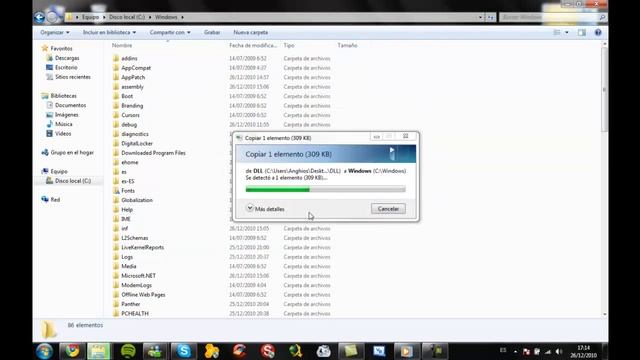This screenshot has width=640, height=360.
Task: Open the sticky notes taskbar icon
Action: (351, 351)
